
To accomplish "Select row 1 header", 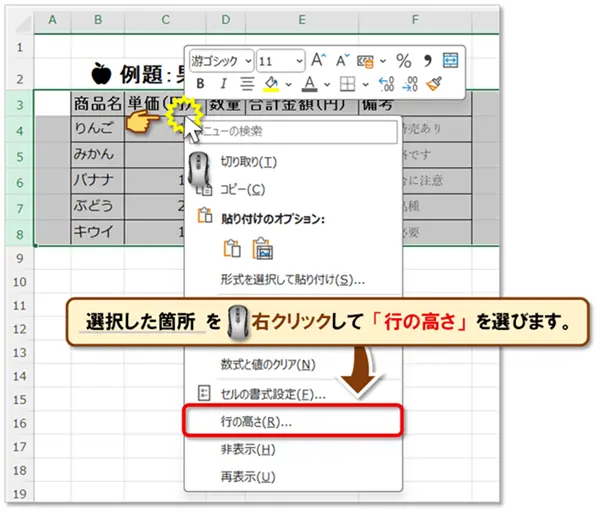I will click(20, 47).
